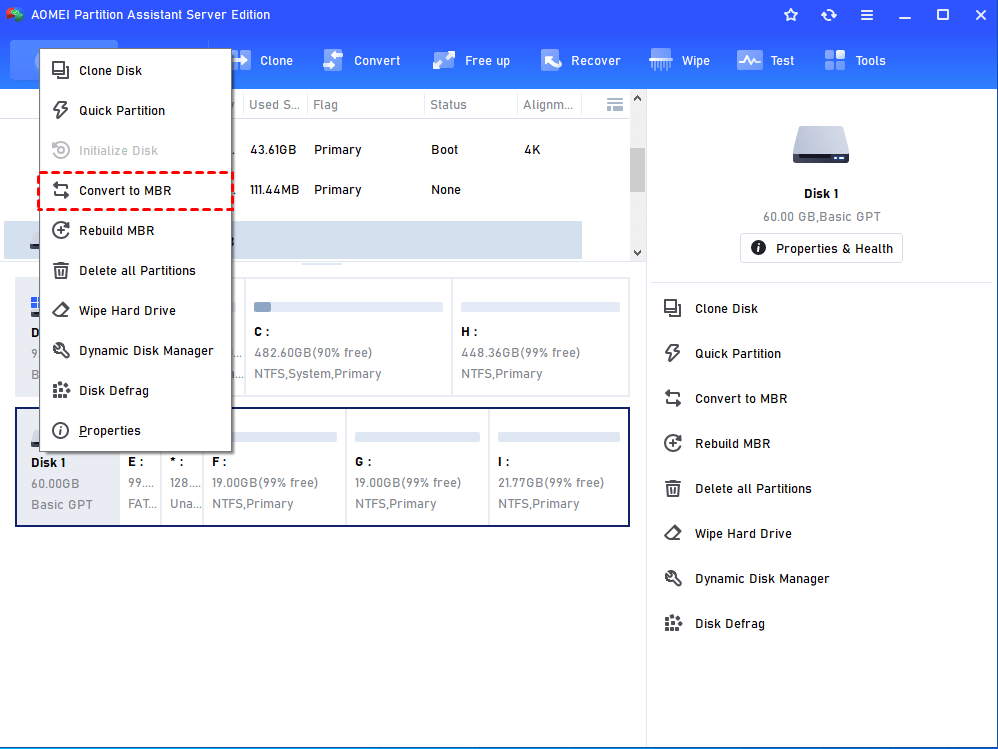Image resolution: width=998 pixels, height=749 pixels.
Task: Click the Status column header
Action: (x=471, y=104)
